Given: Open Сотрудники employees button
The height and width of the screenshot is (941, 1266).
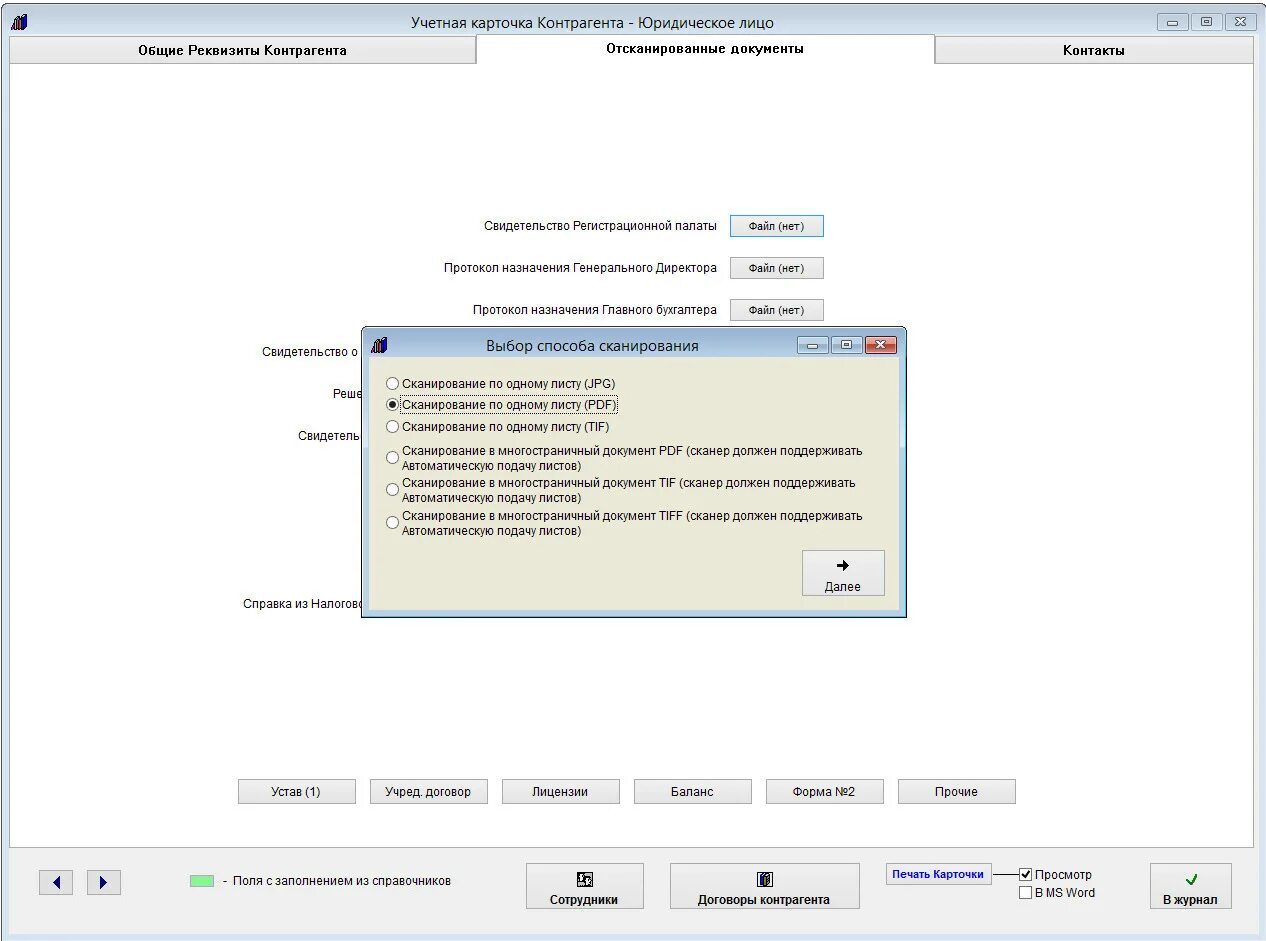Looking at the screenshot, I should (584, 886).
